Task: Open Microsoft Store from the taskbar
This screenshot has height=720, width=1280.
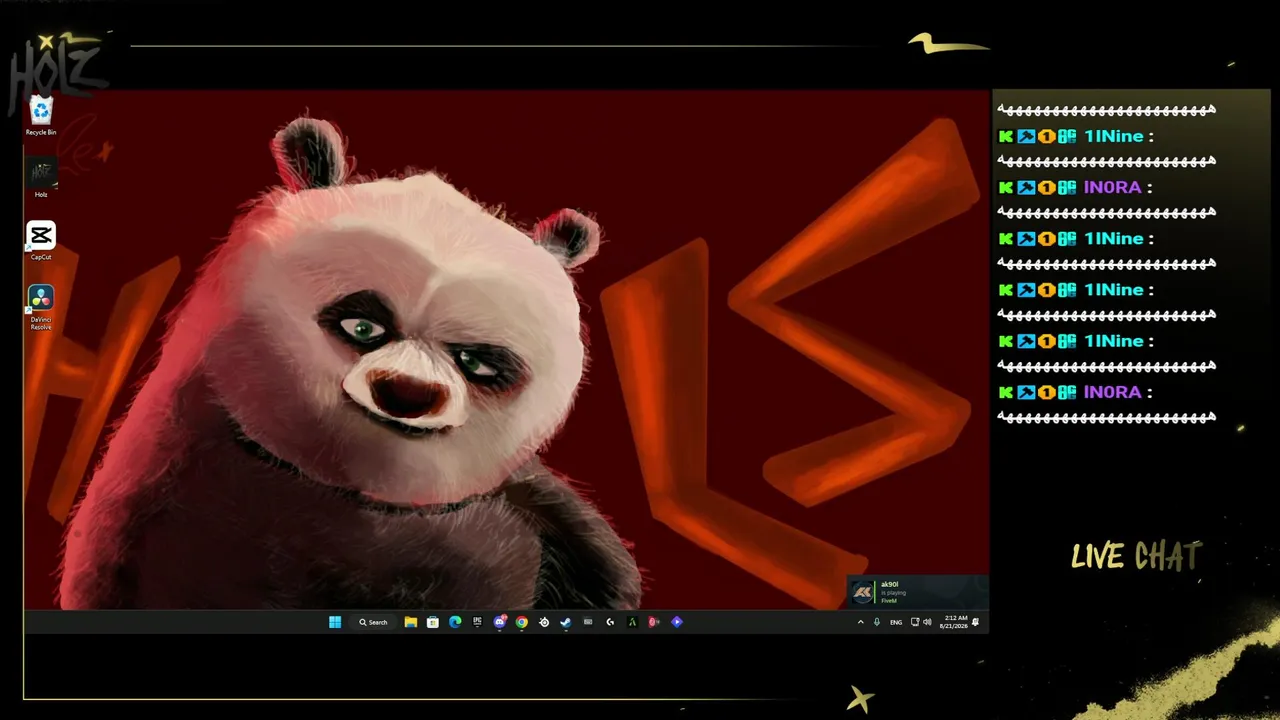Action: (x=433, y=622)
